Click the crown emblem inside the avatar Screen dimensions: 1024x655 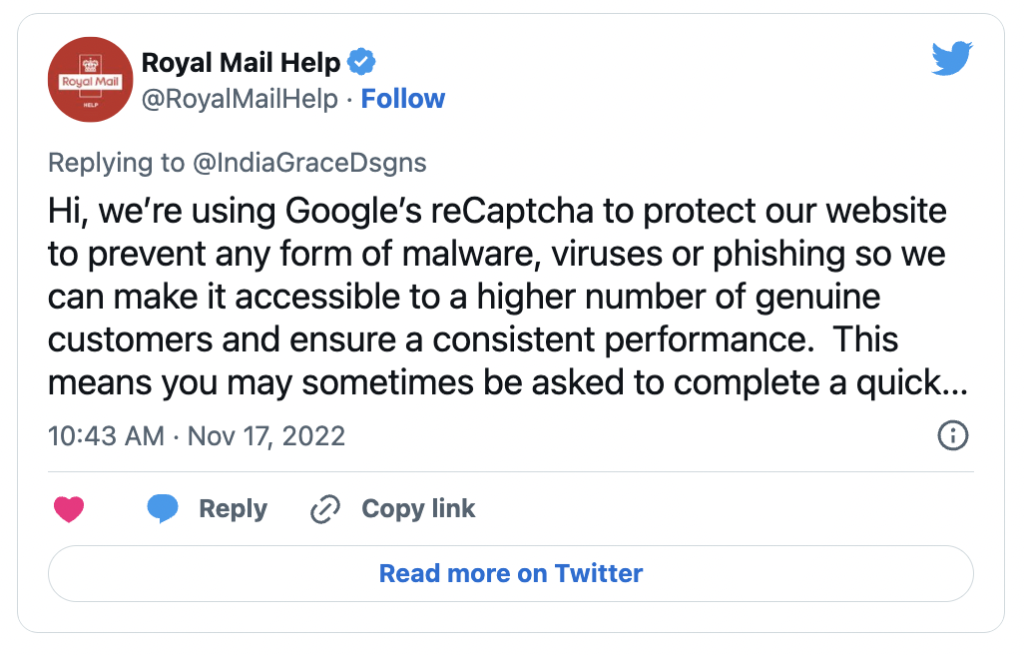pos(90,65)
